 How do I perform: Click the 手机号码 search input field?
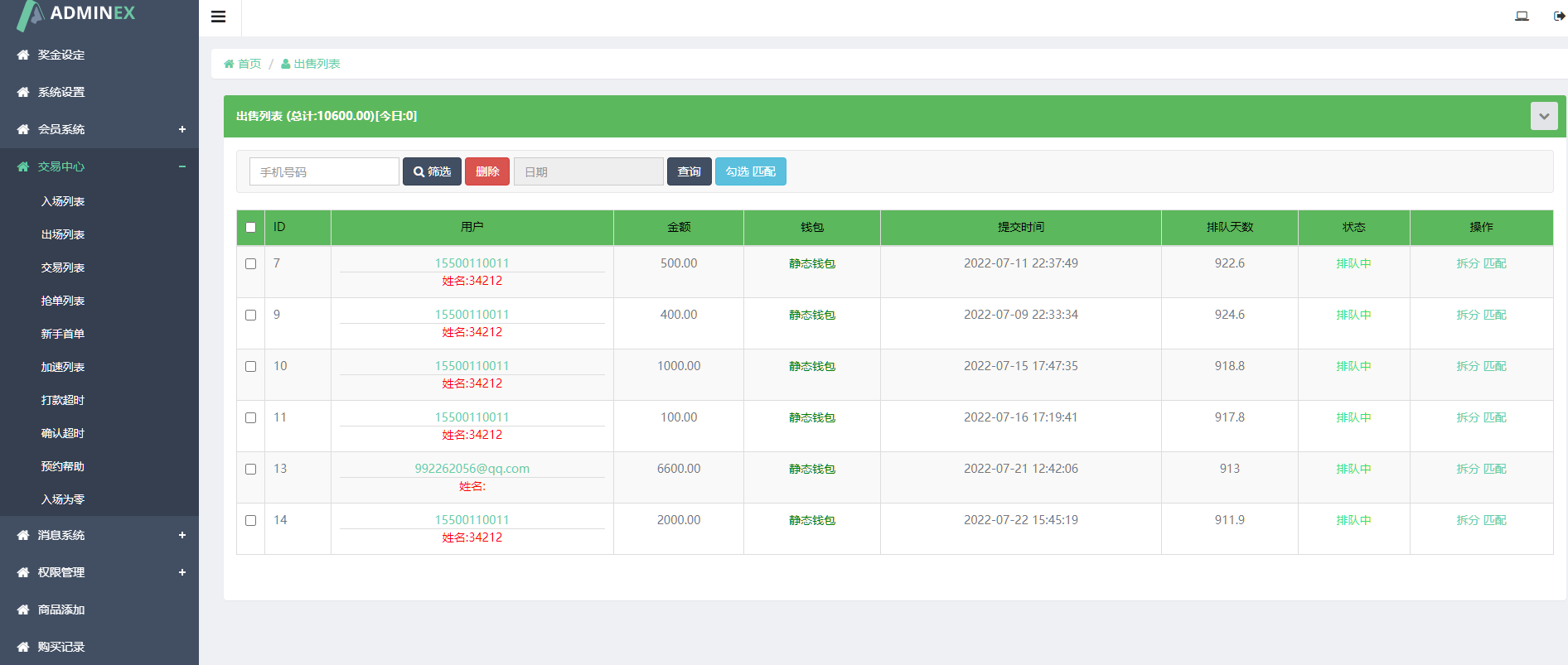324,171
